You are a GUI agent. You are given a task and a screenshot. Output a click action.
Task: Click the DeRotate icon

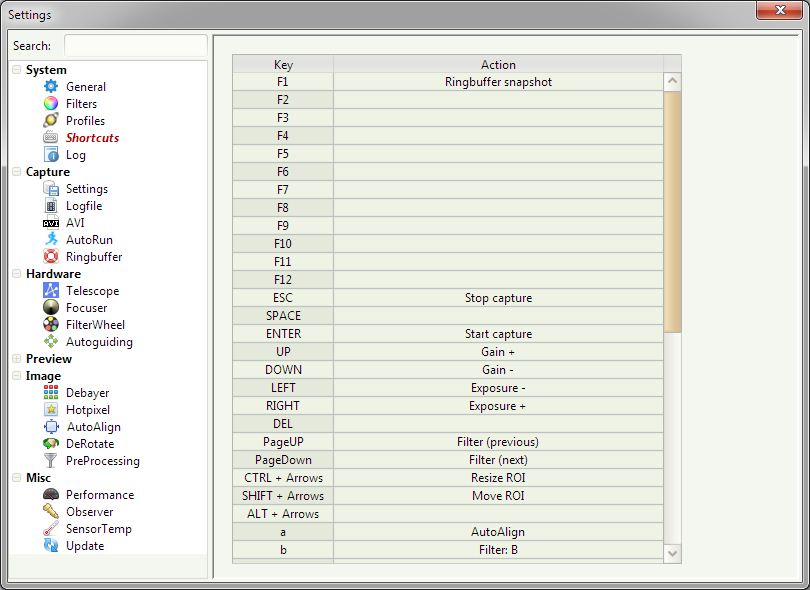click(51, 443)
